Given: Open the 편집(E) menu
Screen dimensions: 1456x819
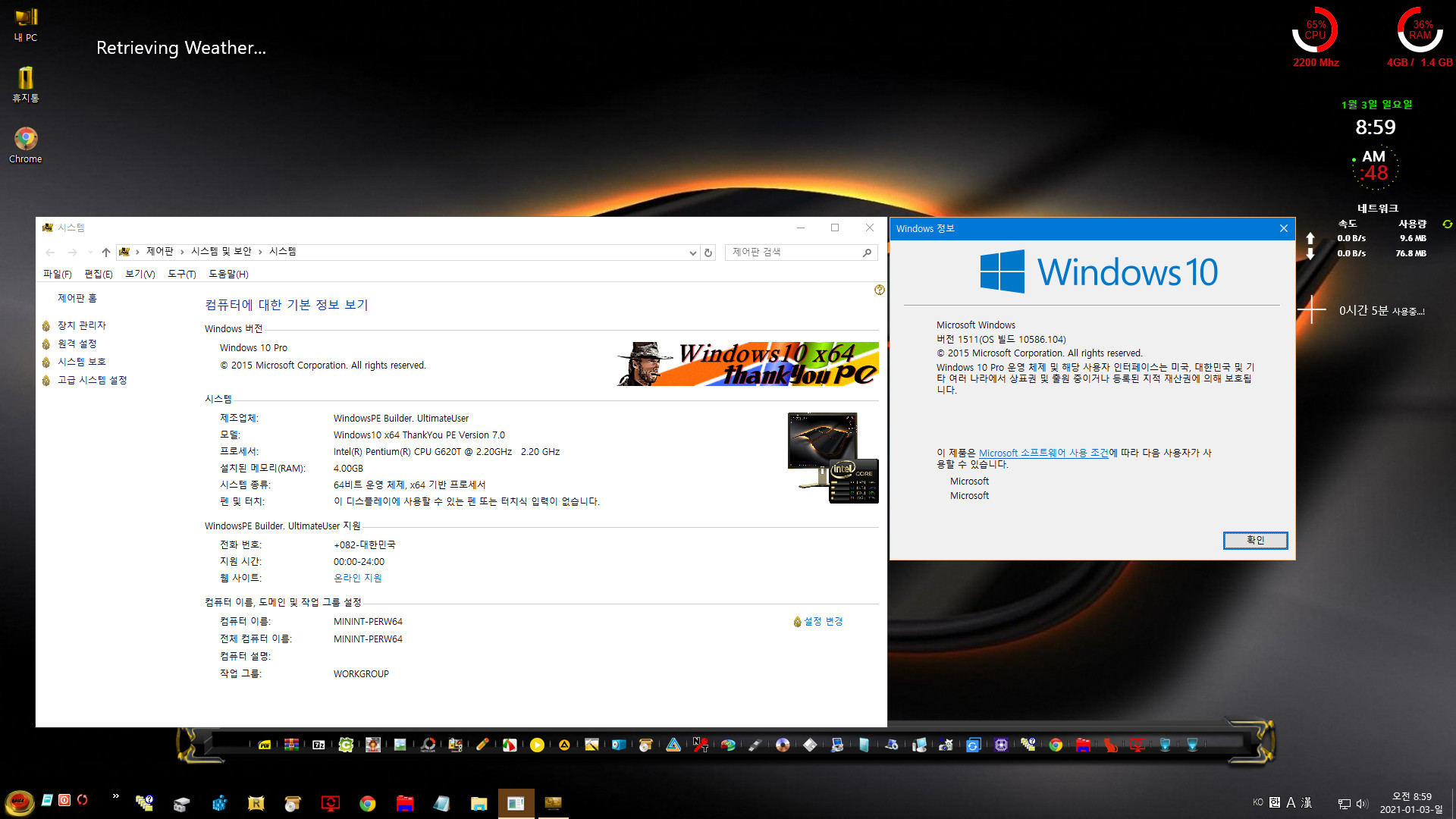Looking at the screenshot, I should pos(99,274).
